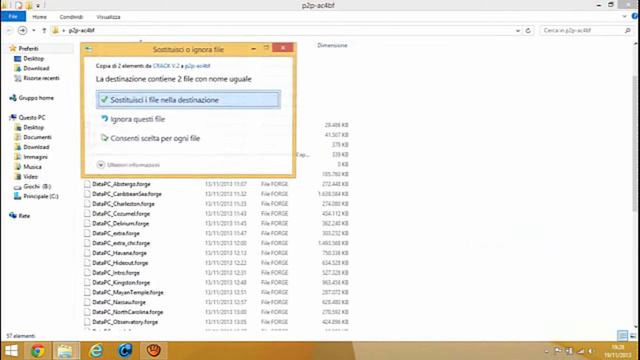
Task: Open the address bar history dropdown
Action: [518, 31]
